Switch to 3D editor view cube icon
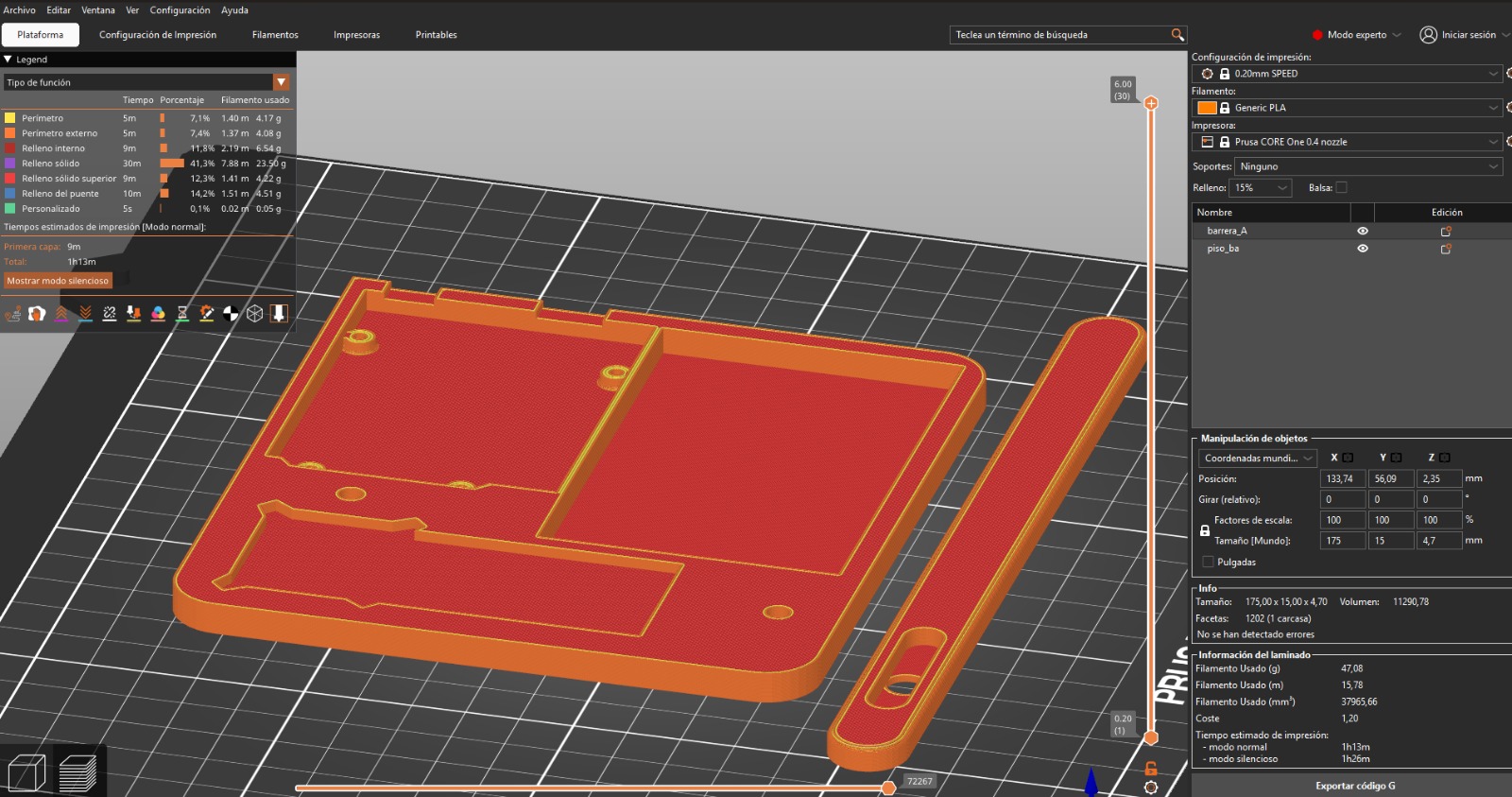Image resolution: width=1512 pixels, height=797 pixels. [x=26, y=772]
